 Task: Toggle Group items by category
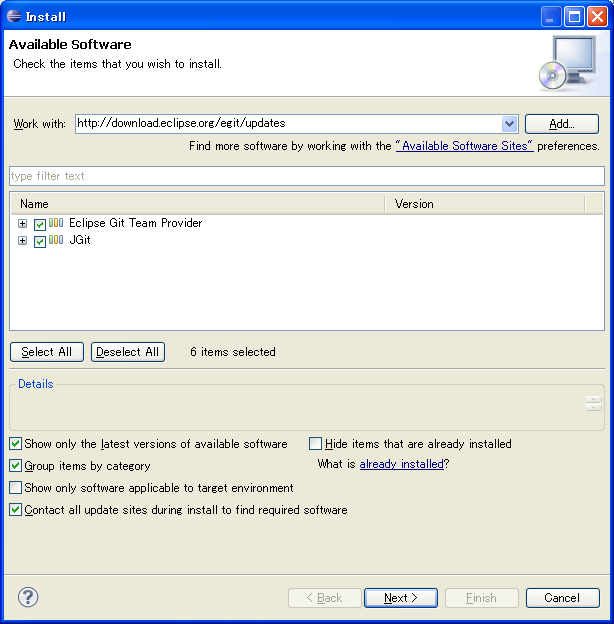[16, 465]
